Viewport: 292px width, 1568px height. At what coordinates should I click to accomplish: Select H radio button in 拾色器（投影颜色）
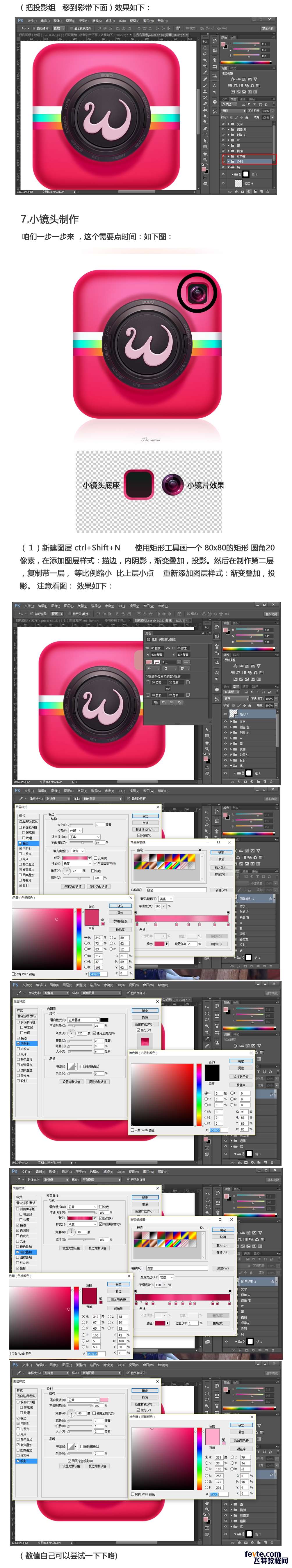pyautogui.click(x=207, y=1457)
